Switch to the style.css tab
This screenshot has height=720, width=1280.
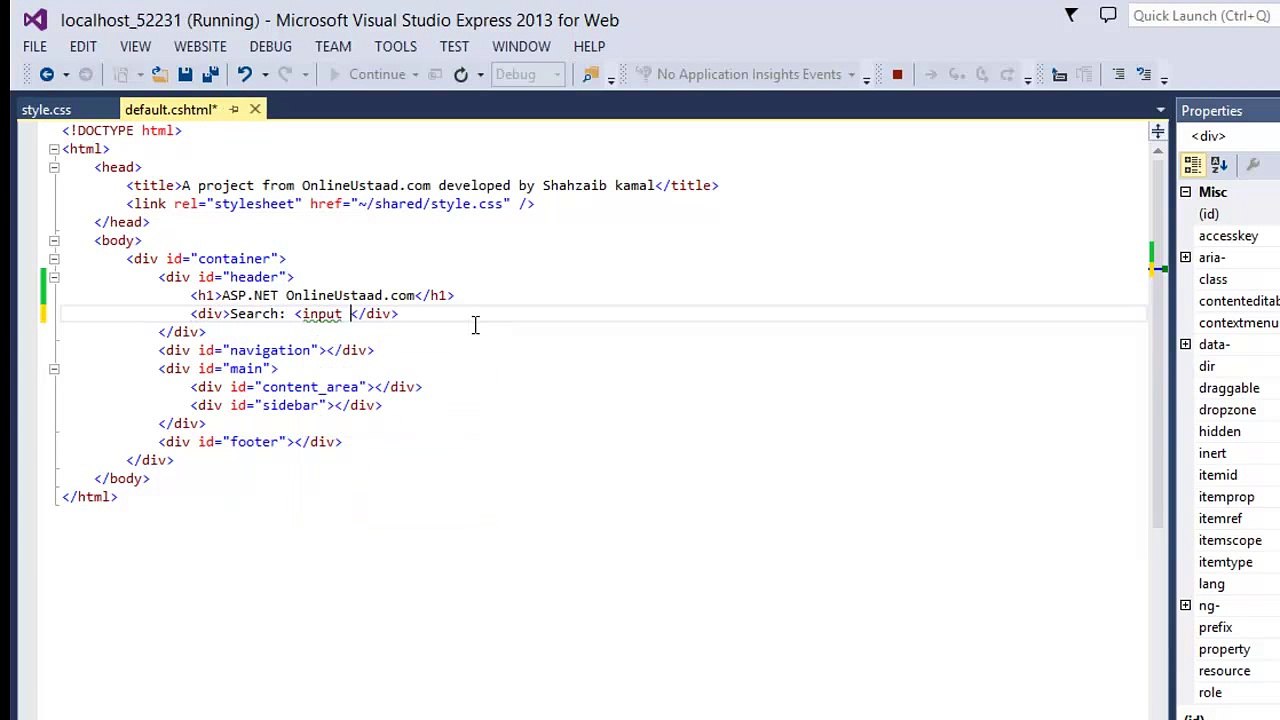[46, 110]
